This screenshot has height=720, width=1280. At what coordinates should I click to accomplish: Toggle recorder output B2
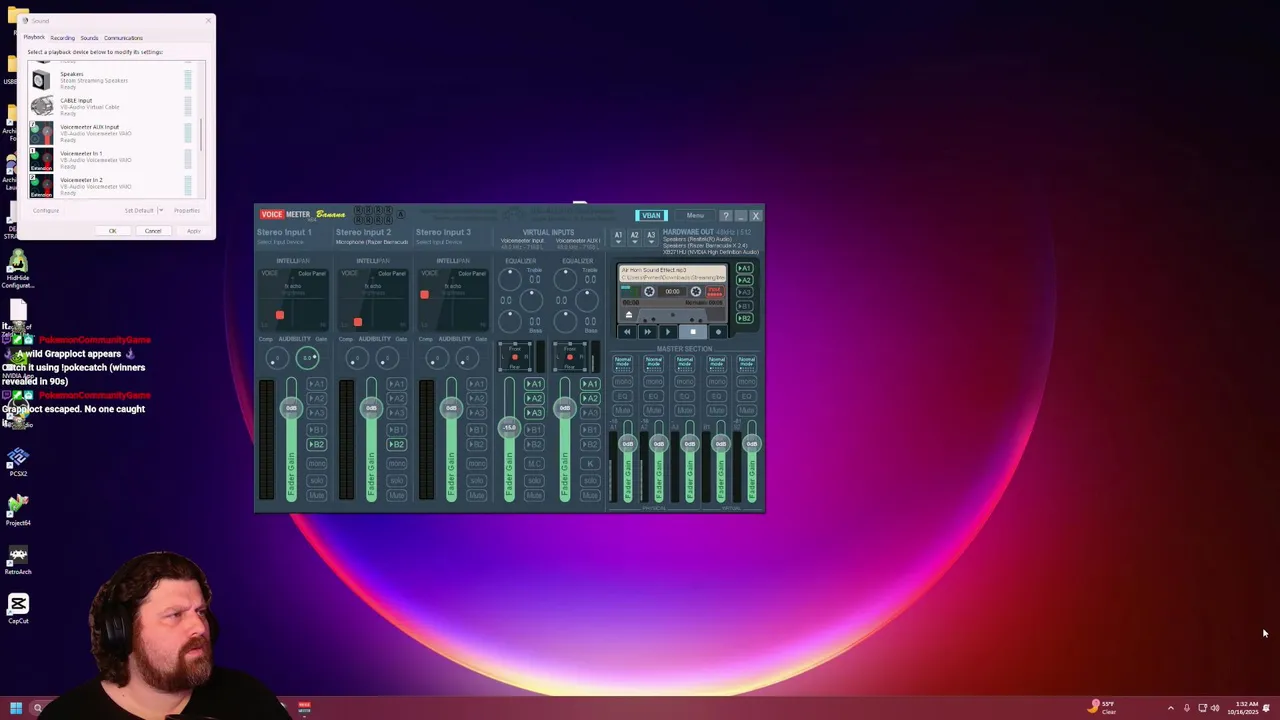click(x=744, y=318)
